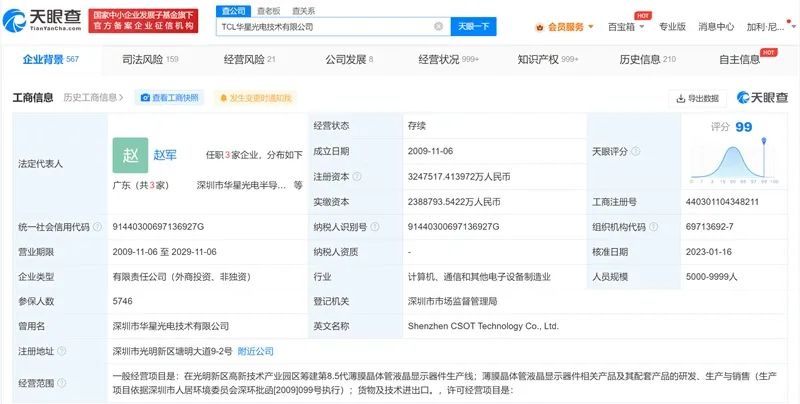Open the 专业版 link
800x404 pixels.
(672, 27)
